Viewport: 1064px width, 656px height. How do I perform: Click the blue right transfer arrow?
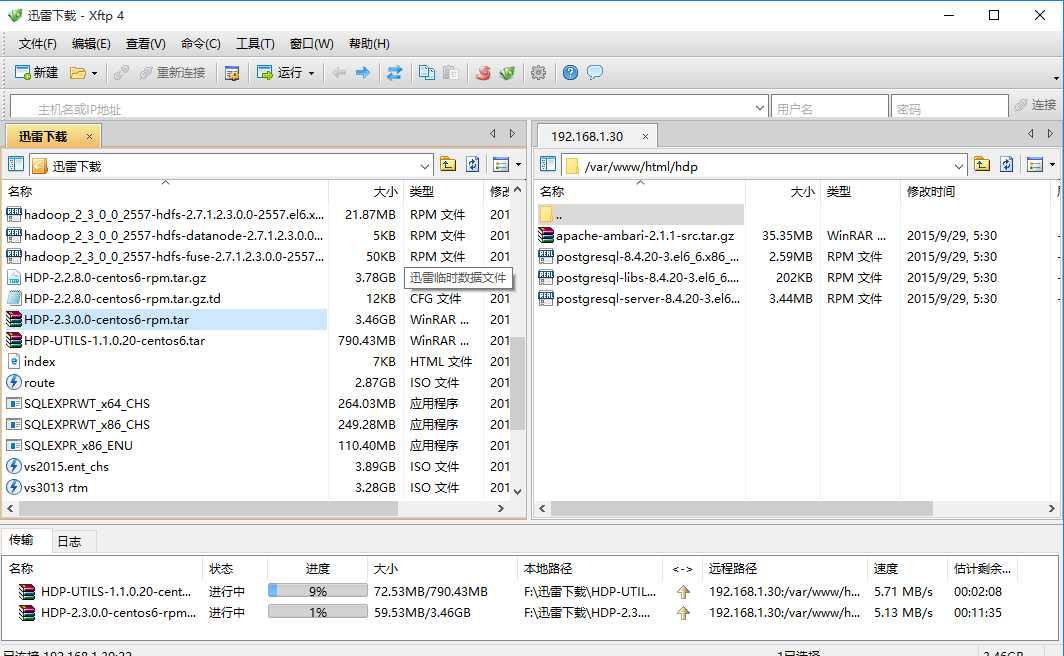tap(363, 73)
